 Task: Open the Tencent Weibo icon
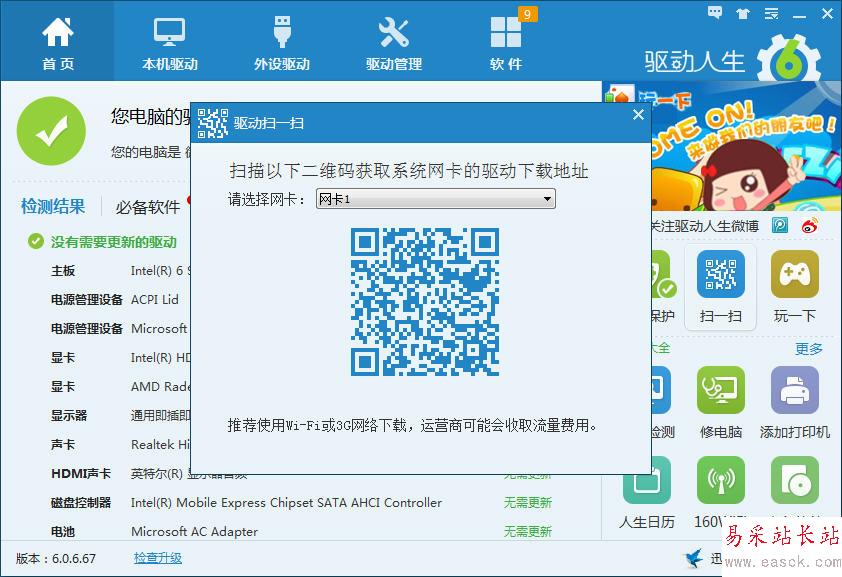coord(780,225)
